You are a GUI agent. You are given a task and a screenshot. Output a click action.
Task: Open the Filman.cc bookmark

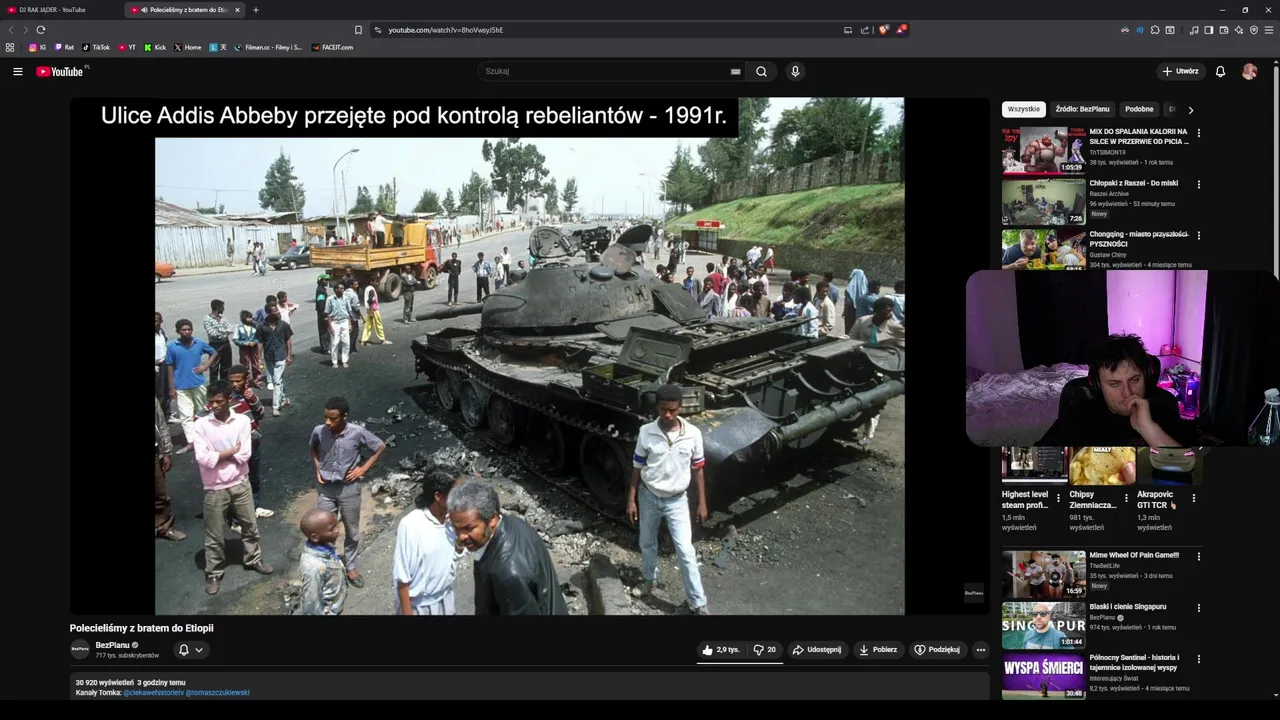point(268,47)
